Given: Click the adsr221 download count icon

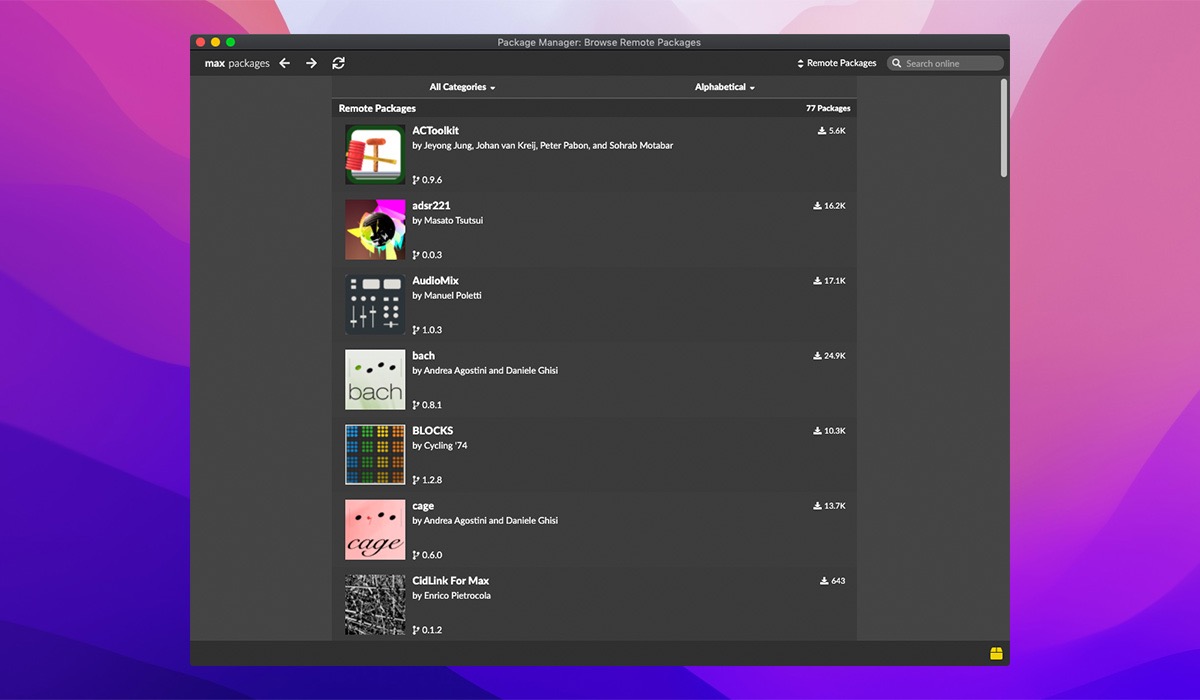Looking at the screenshot, I should point(818,206).
